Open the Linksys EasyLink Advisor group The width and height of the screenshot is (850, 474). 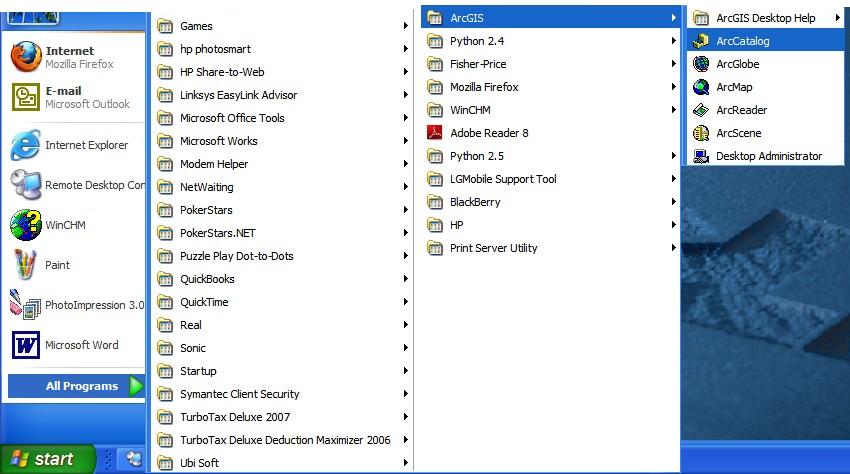282,95
